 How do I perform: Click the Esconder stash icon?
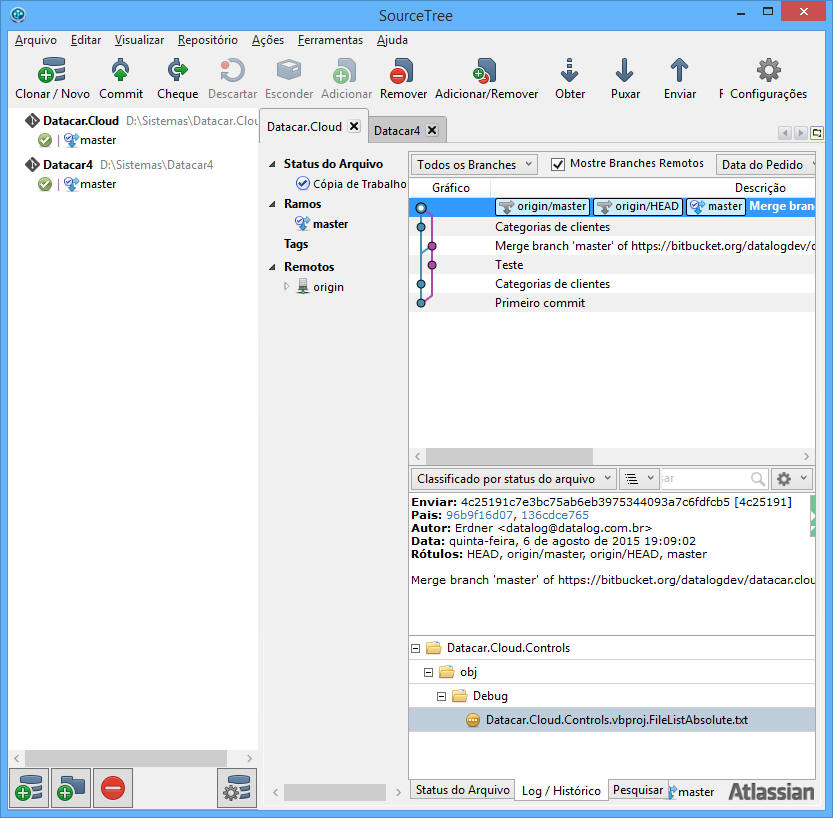coord(289,71)
